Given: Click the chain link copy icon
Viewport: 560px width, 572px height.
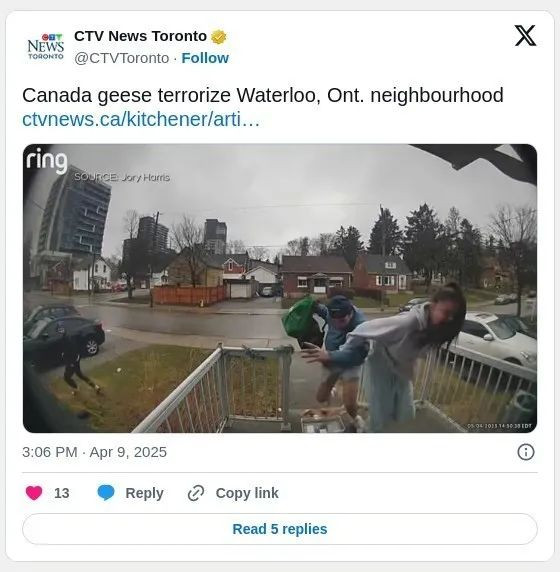Looking at the screenshot, I should 196,493.
